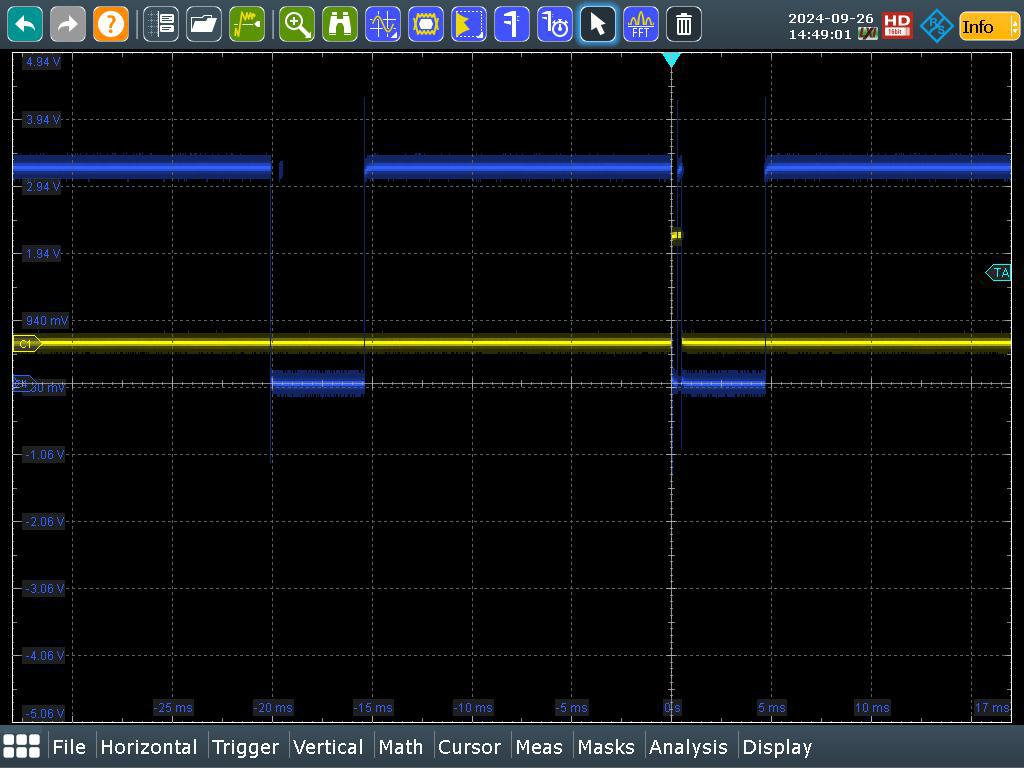The width and height of the screenshot is (1024, 768).
Task: Click the Undo arrow icon
Action: point(25,24)
